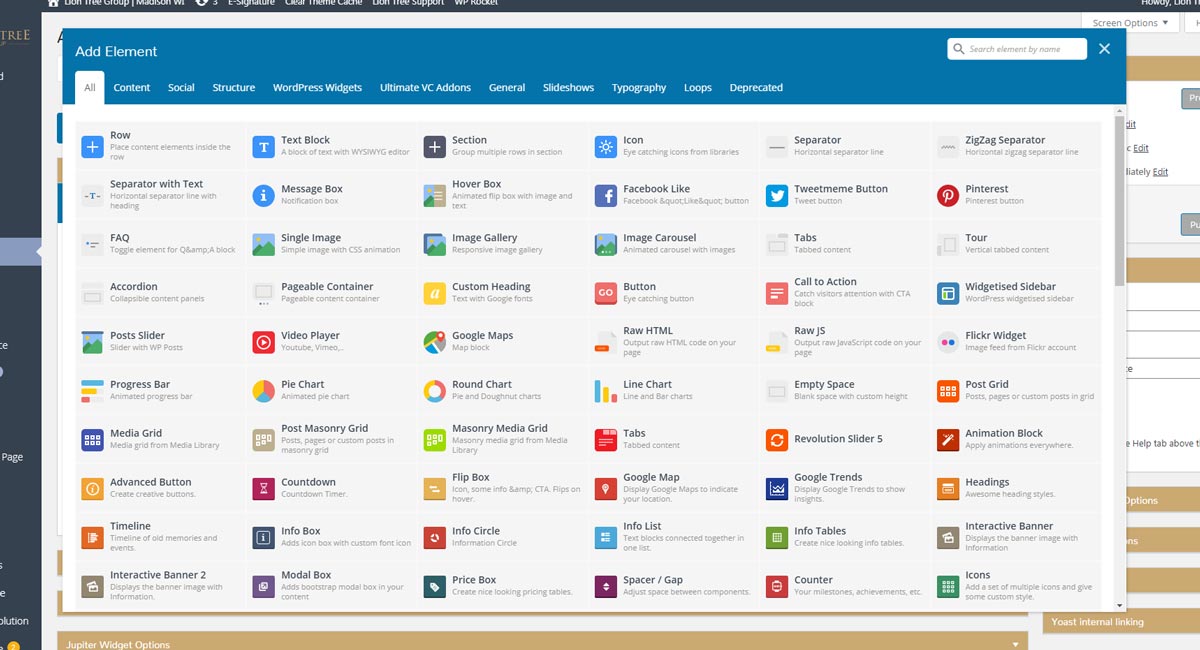This screenshot has width=1200, height=650.
Task: Add the Interactive Banner 2 element
Action: click(159, 585)
